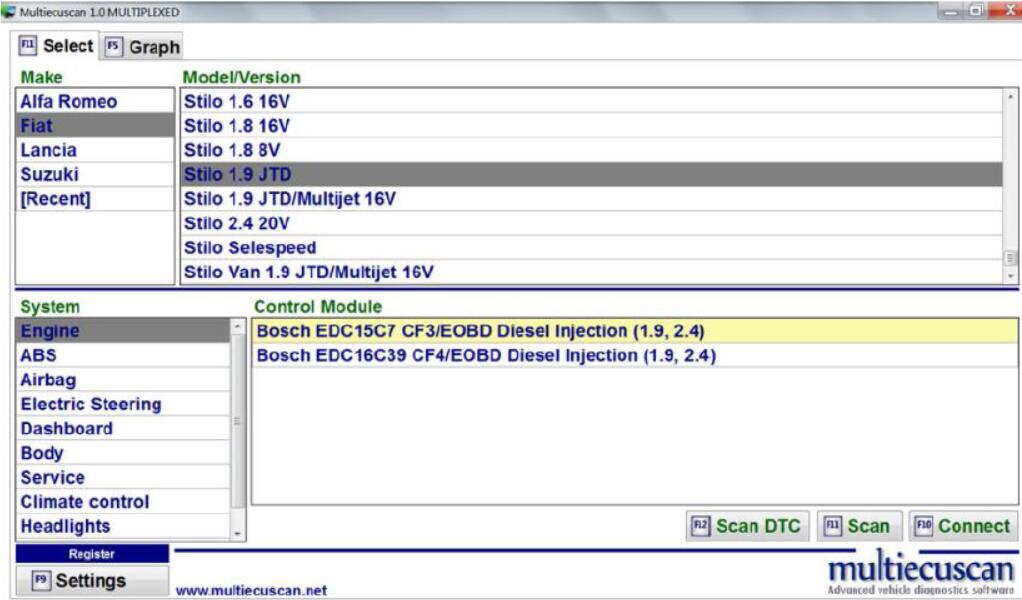
Task: Click Model/Version list scroll up arrow
Action: pyautogui.click(x=1010, y=96)
